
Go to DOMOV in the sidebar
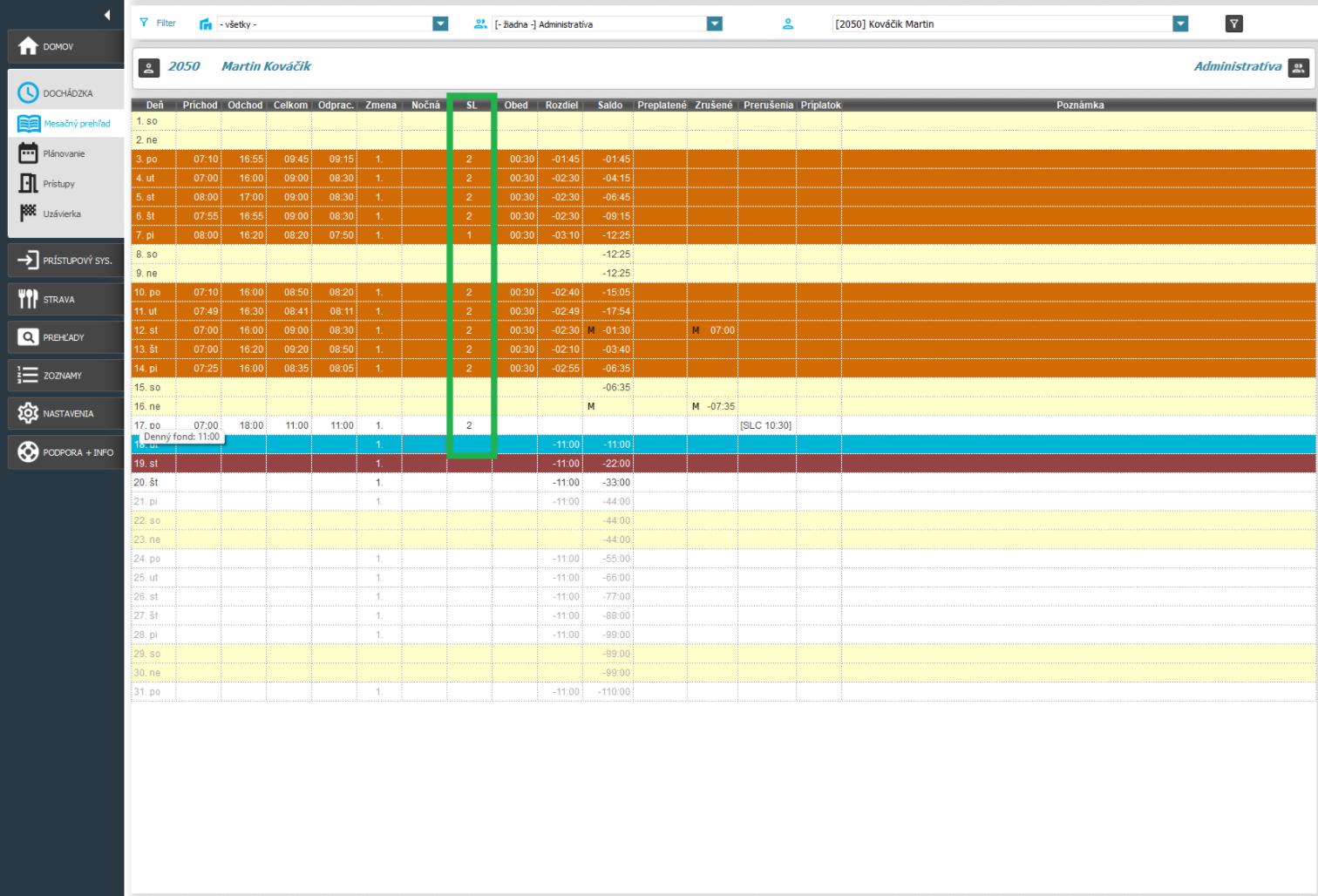click(65, 46)
